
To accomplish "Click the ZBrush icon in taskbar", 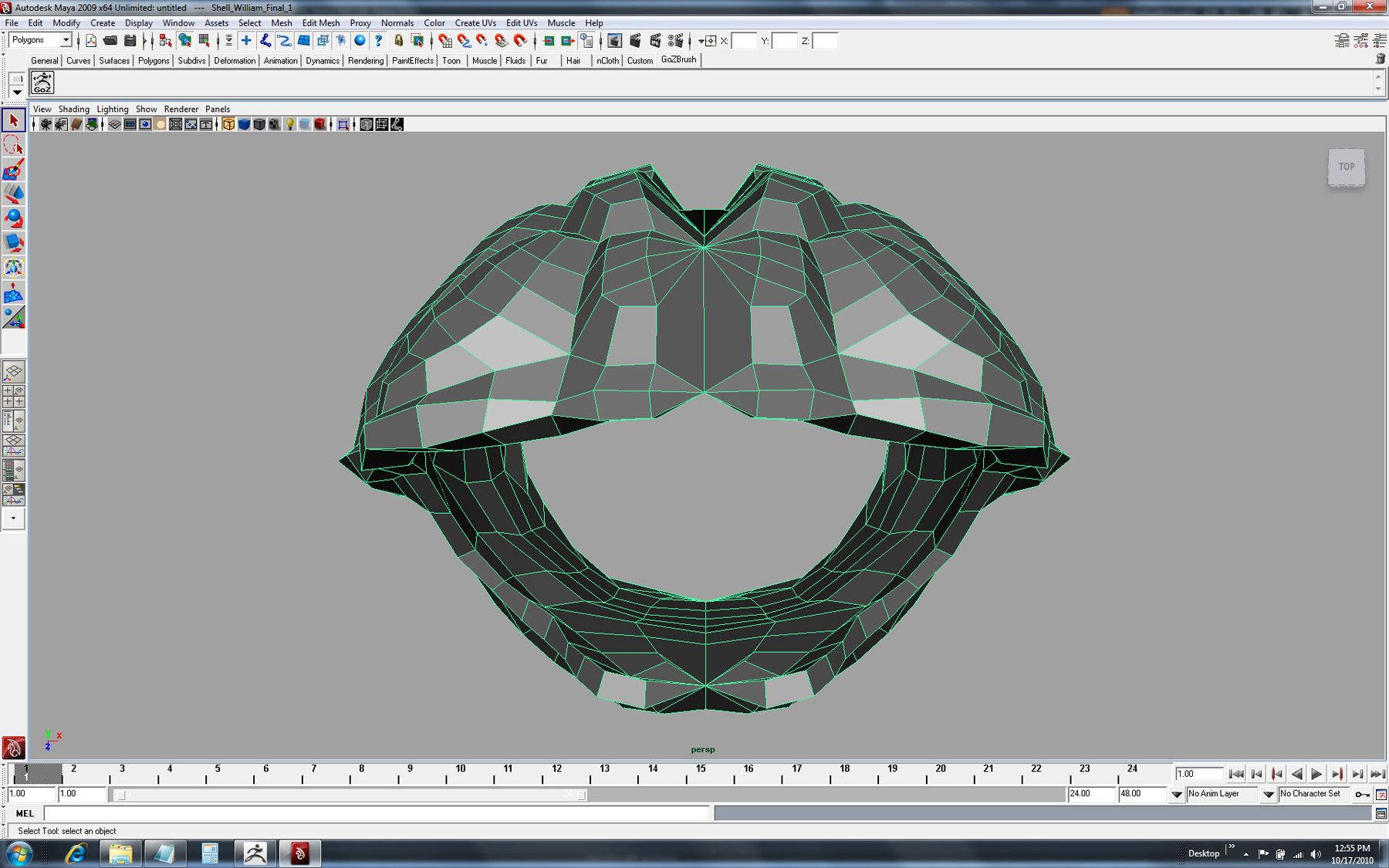I will tap(255, 853).
